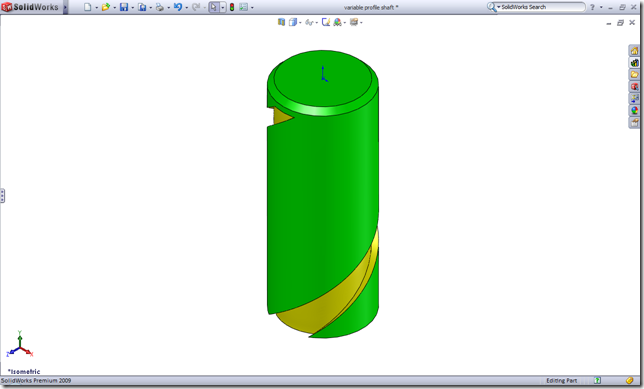Open the Options icon
Image resolution: width=644 pixels, height=389 pixels.
point(244,7)
